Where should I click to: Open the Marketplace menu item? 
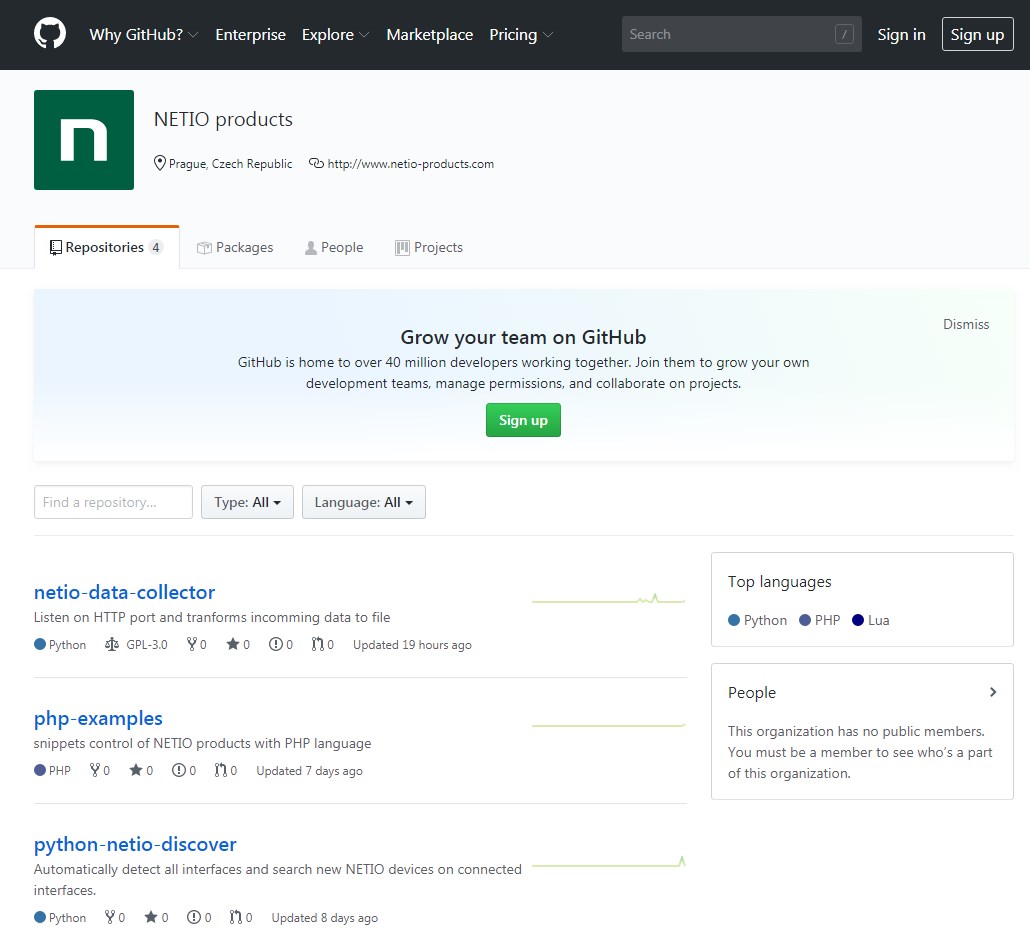pyautogui.click(x=430, y=34)
